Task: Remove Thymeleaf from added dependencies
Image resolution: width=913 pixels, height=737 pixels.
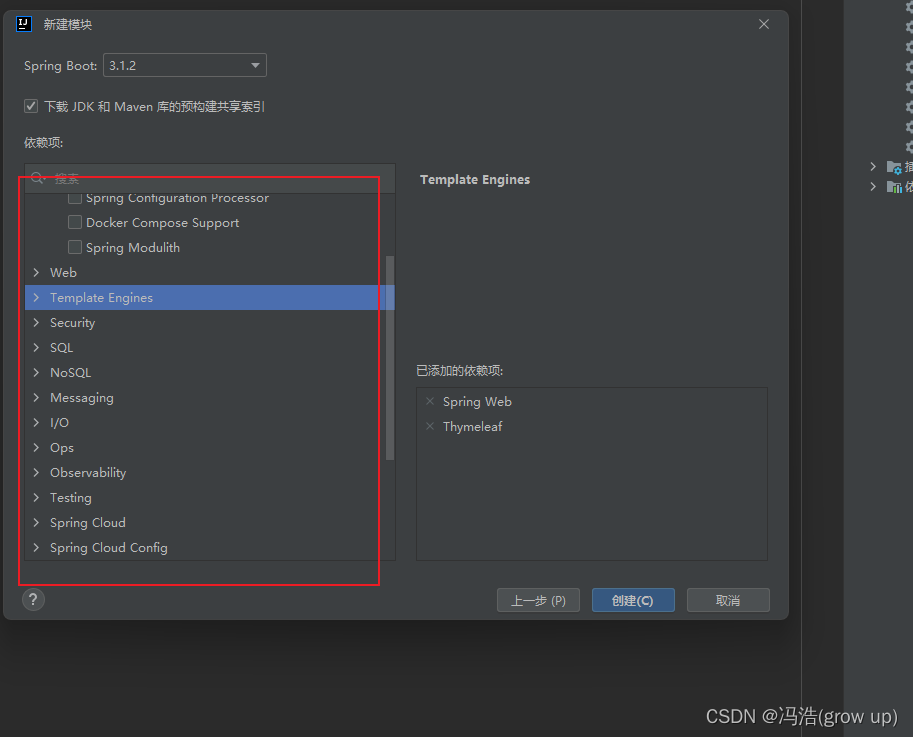Action: click(430, 426)
